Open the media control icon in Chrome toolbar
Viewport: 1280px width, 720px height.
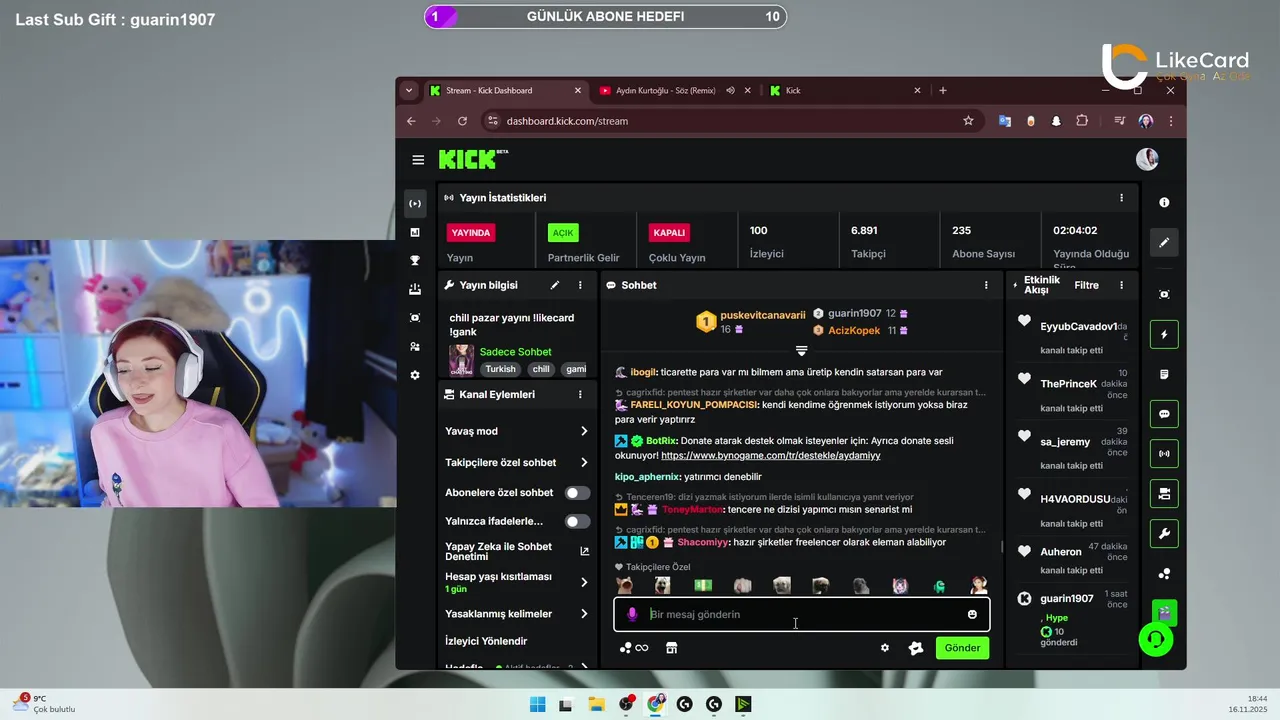(1119, 121)
